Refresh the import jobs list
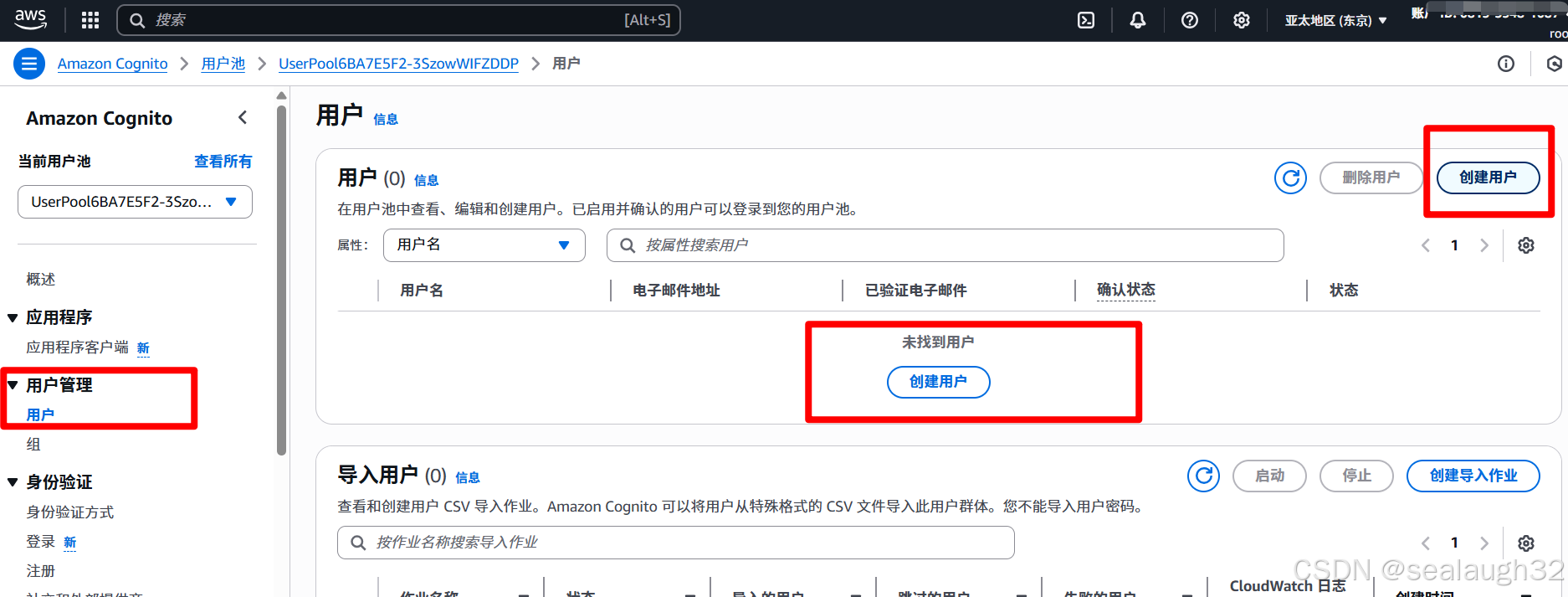This screenshot has height=597, width=1568. (1203, 476)
